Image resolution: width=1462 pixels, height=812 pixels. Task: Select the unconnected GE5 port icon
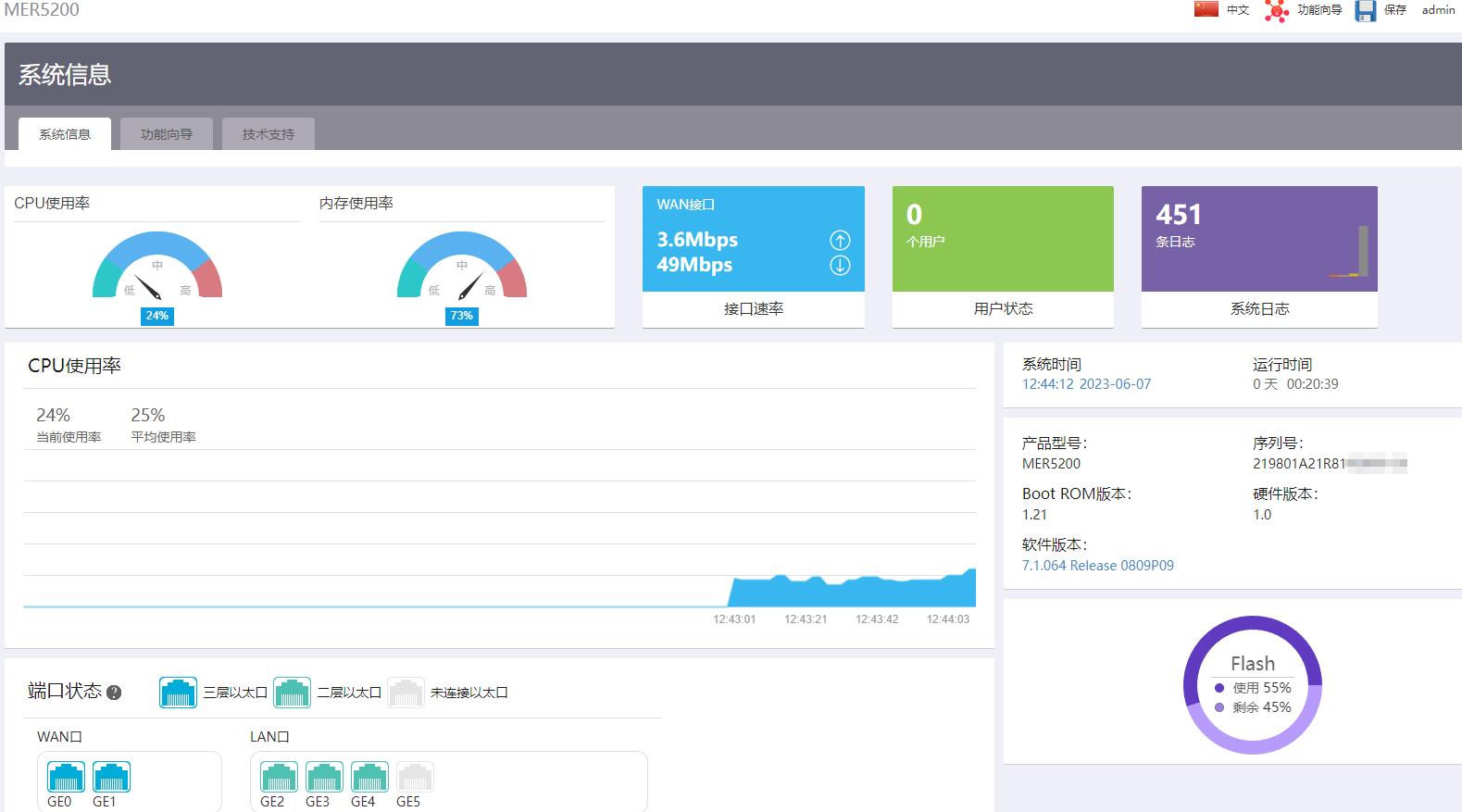point(415,777)
